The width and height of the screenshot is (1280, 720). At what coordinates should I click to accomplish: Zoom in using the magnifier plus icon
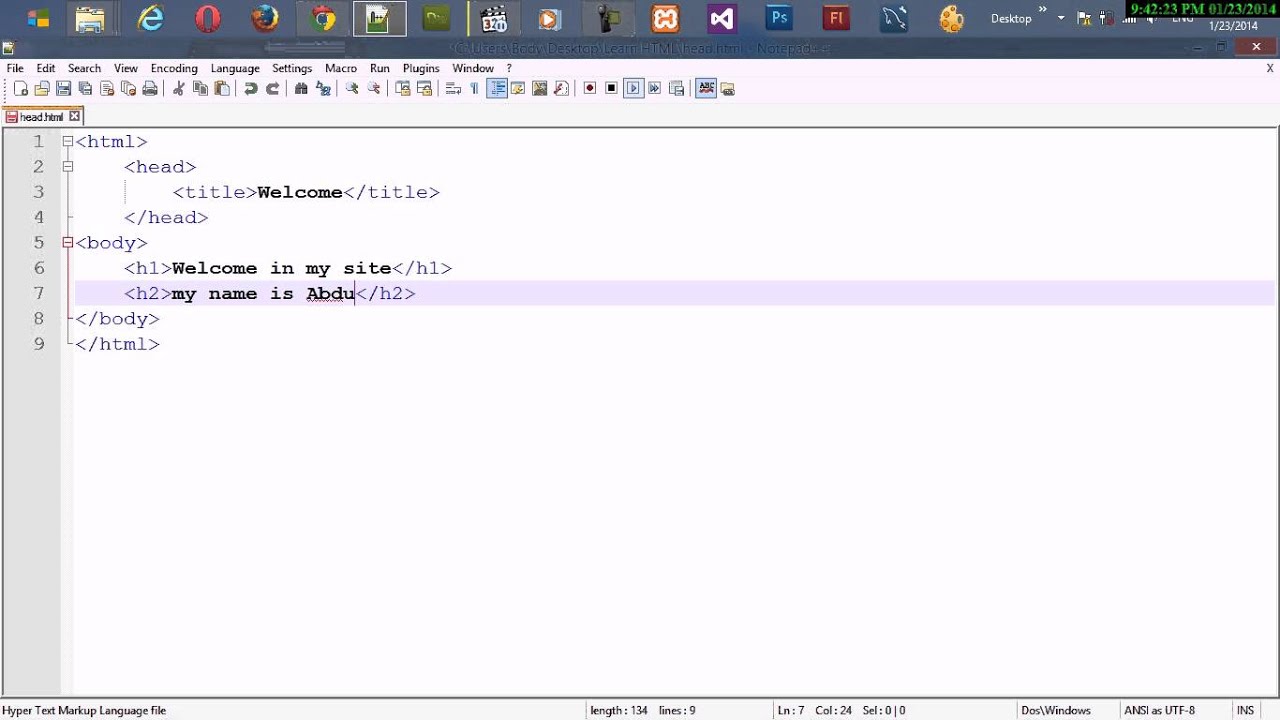tap(352, 89)
